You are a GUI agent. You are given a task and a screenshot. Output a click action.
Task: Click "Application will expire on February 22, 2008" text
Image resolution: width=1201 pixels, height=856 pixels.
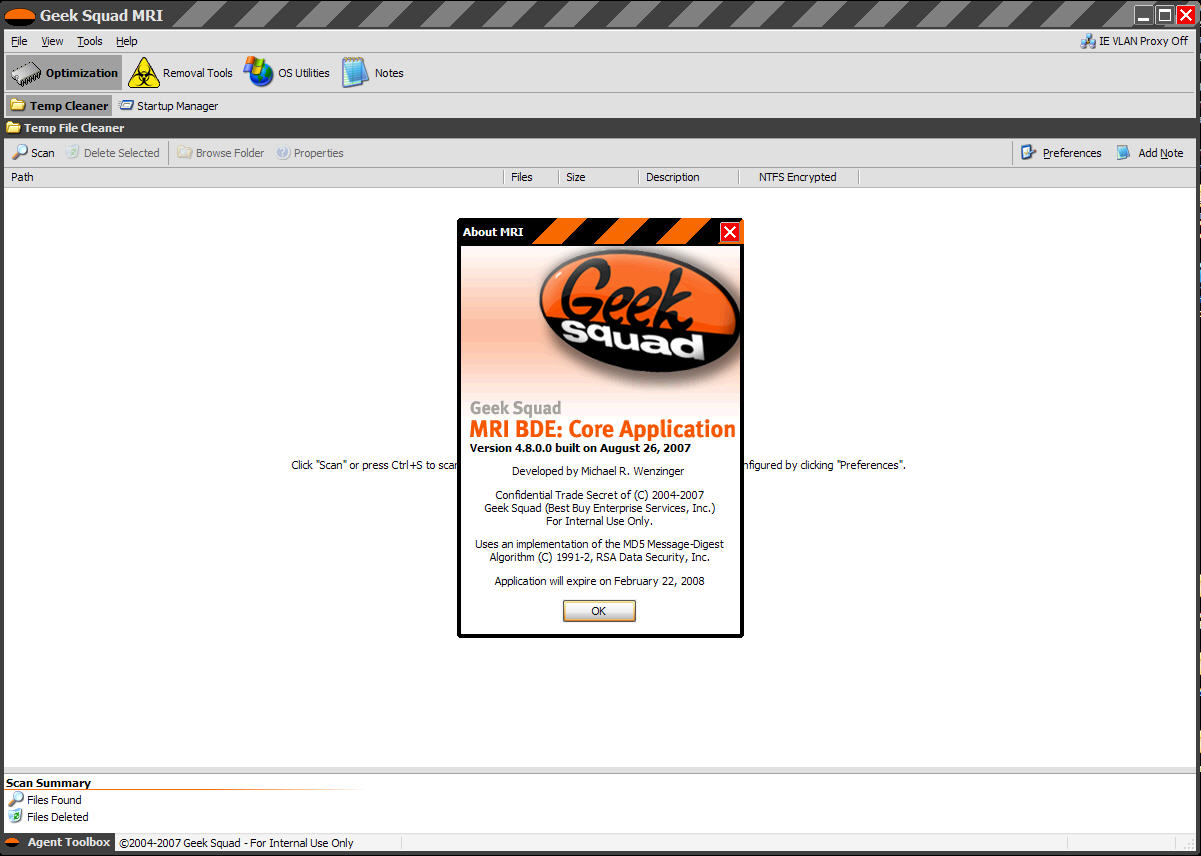(599, 581)
